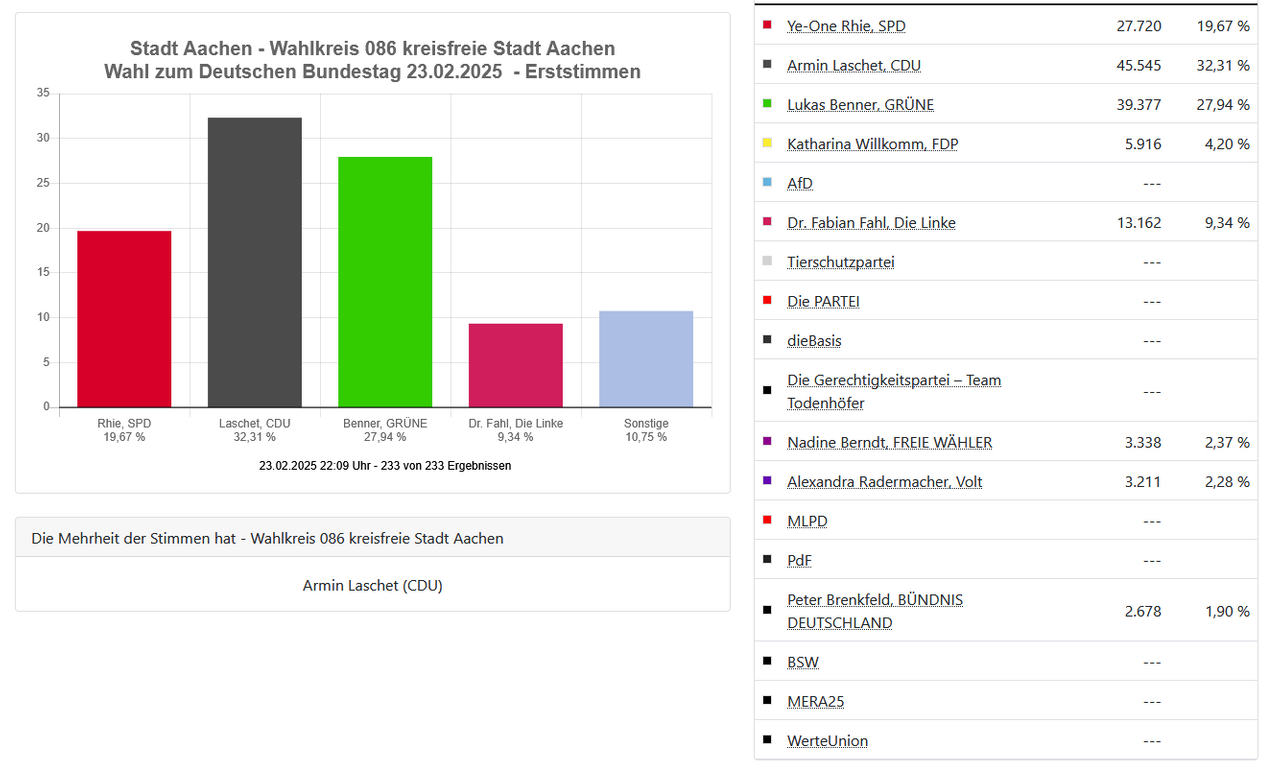The image size is (1280, 782).
Task: Open Armin Laschet, CDU candidate link
Action: [854, 65]
